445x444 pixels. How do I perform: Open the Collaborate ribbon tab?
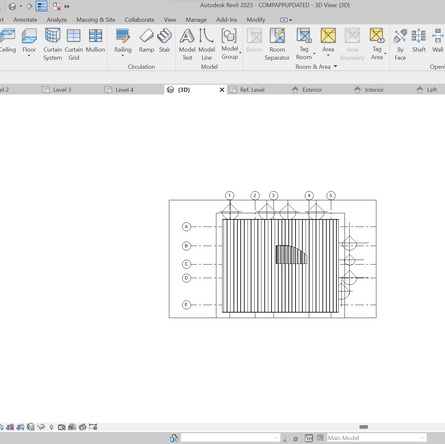[x=139, y=20]
